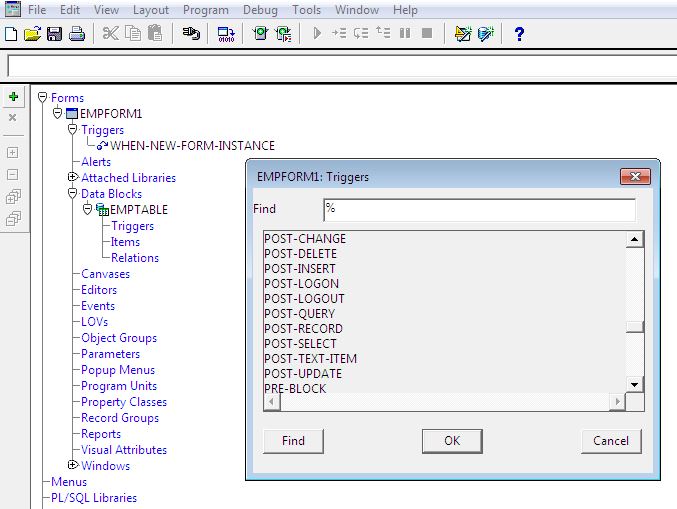
Task: Click the Connect to database icon
Action: 191,34
